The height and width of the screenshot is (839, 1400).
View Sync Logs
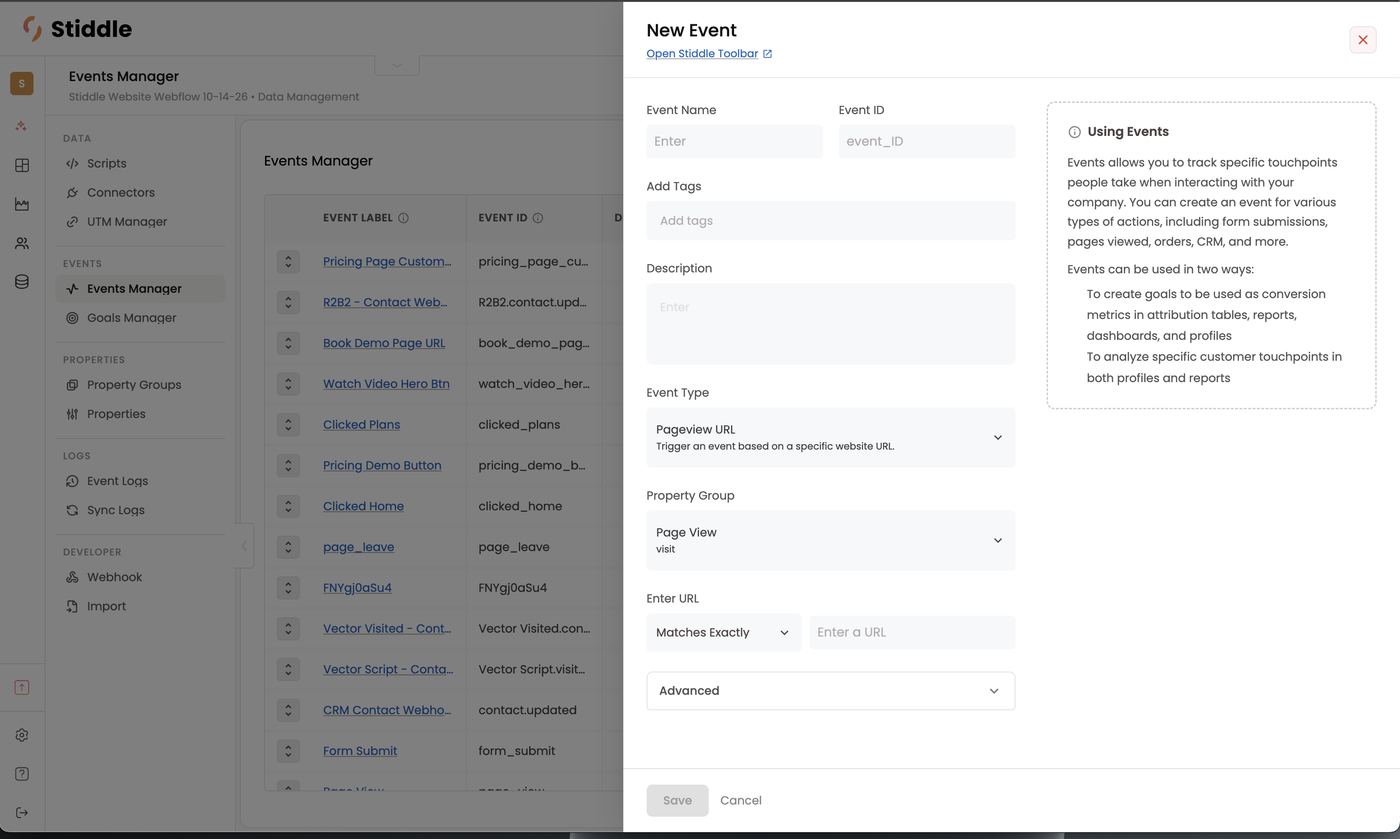pyautogui.click(x=115, y=510)
